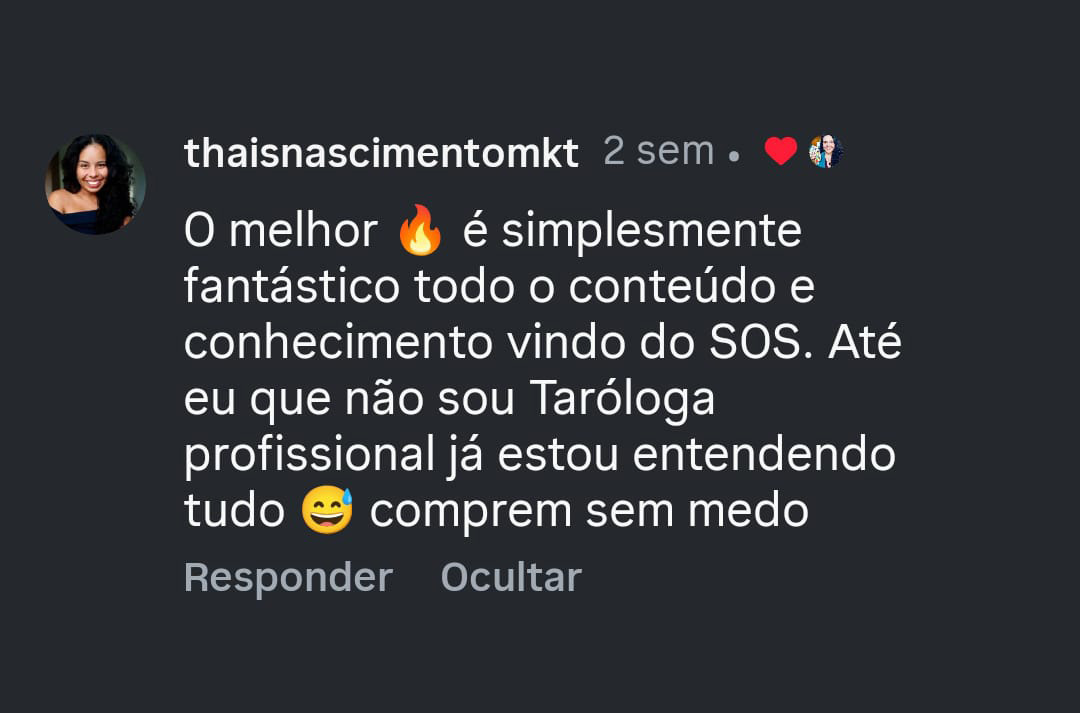This screenshot has width=1080, height=713.
Task: Unlike the comment via the red heart
Action: (x=780, y=151)
